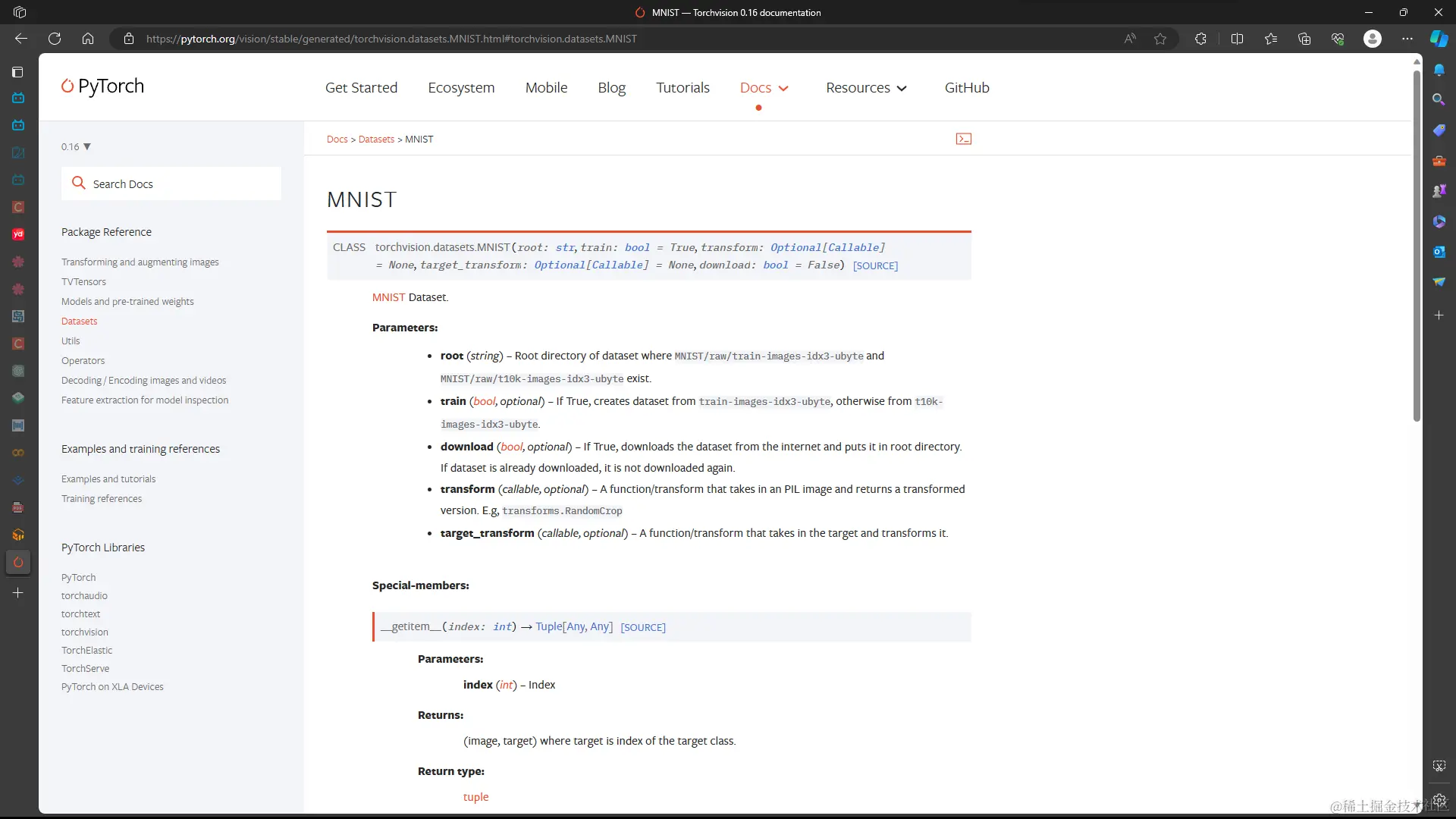
Task: Click the terminal shortcuts icon near breadcrumbs
Action: click(963, 139)
